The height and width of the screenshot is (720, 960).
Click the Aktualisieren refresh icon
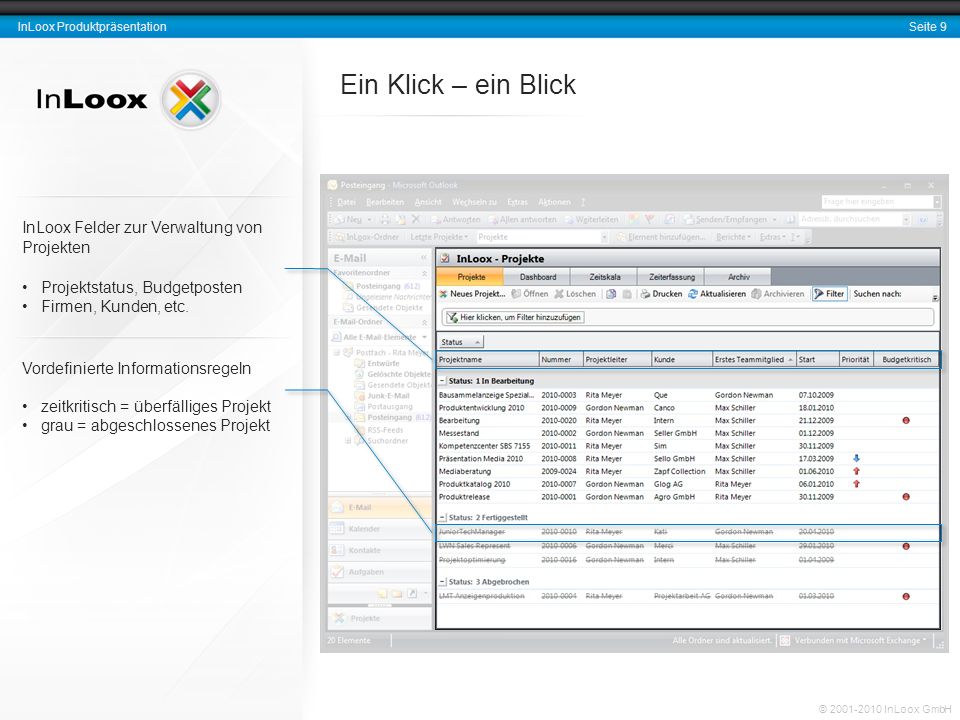point(693,294)
